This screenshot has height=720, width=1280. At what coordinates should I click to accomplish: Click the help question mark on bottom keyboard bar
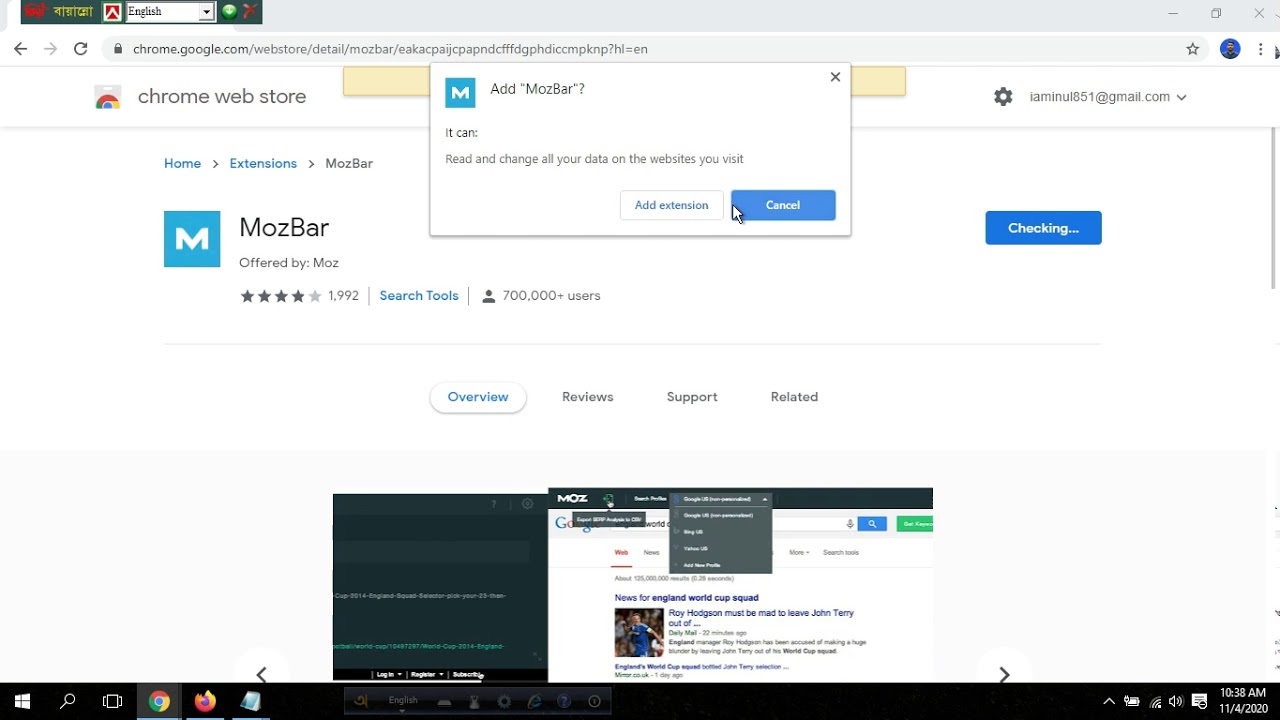point(564,702)
